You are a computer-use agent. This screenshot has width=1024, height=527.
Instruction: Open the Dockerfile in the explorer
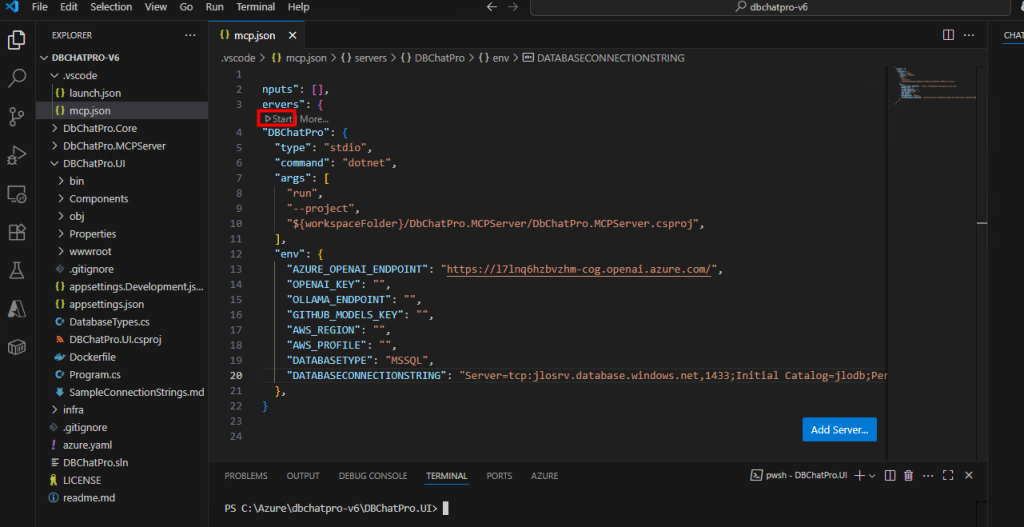(x=121, y=357)
